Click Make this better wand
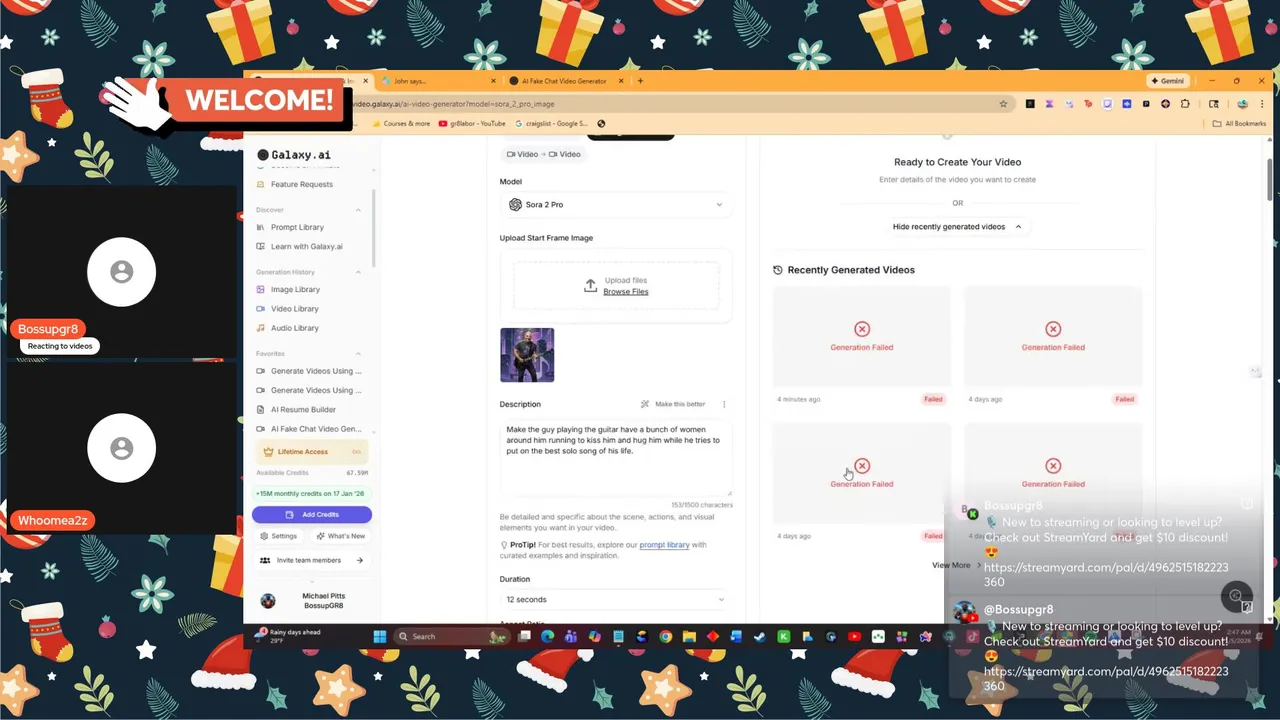The width and height of the screenshot is (1280, 720). pos(674,404)
